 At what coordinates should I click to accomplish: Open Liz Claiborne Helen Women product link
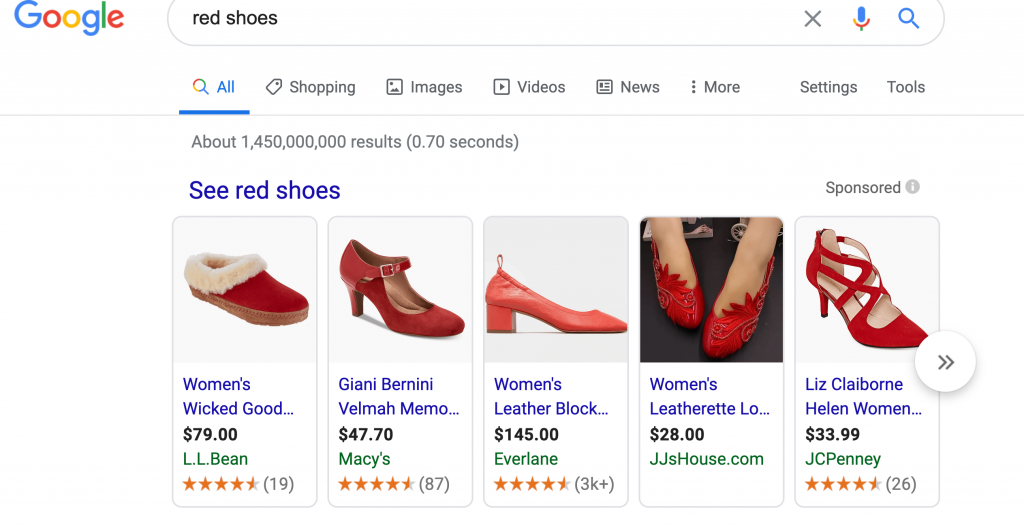(x=863, y=396)
